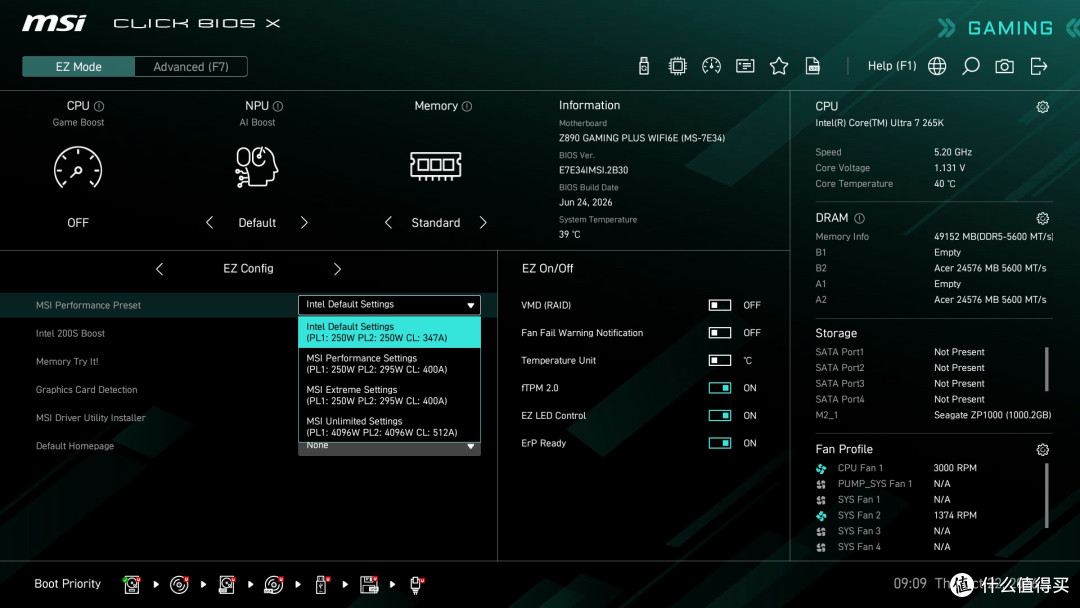The image size is (1080, 608).
Task: Click the CPU Game Boost gauge icon
Action: pyautogui.click(x=78, y=167)
